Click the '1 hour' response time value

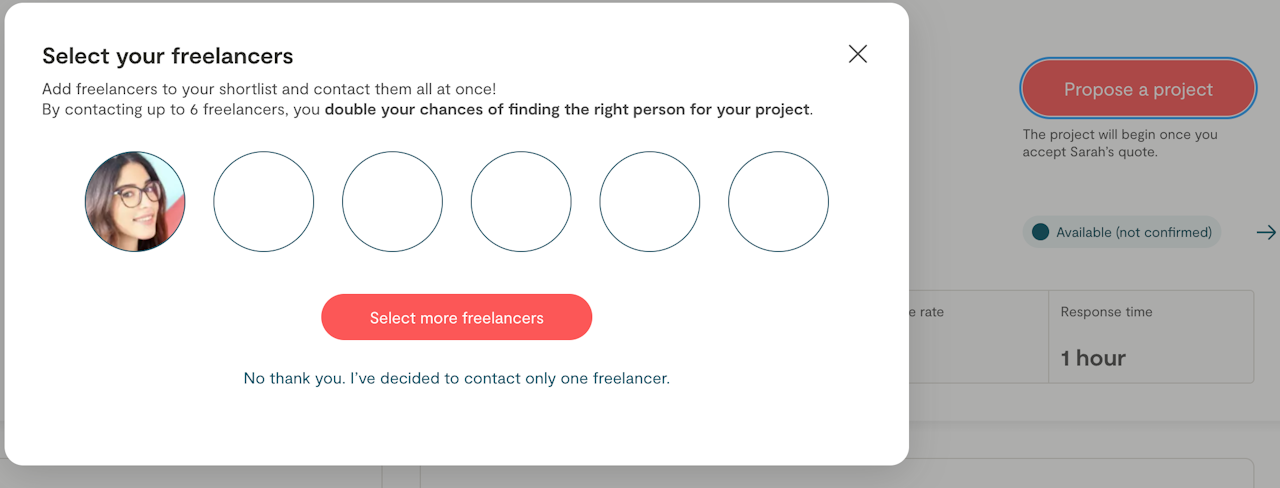(x=1093, y=358)
